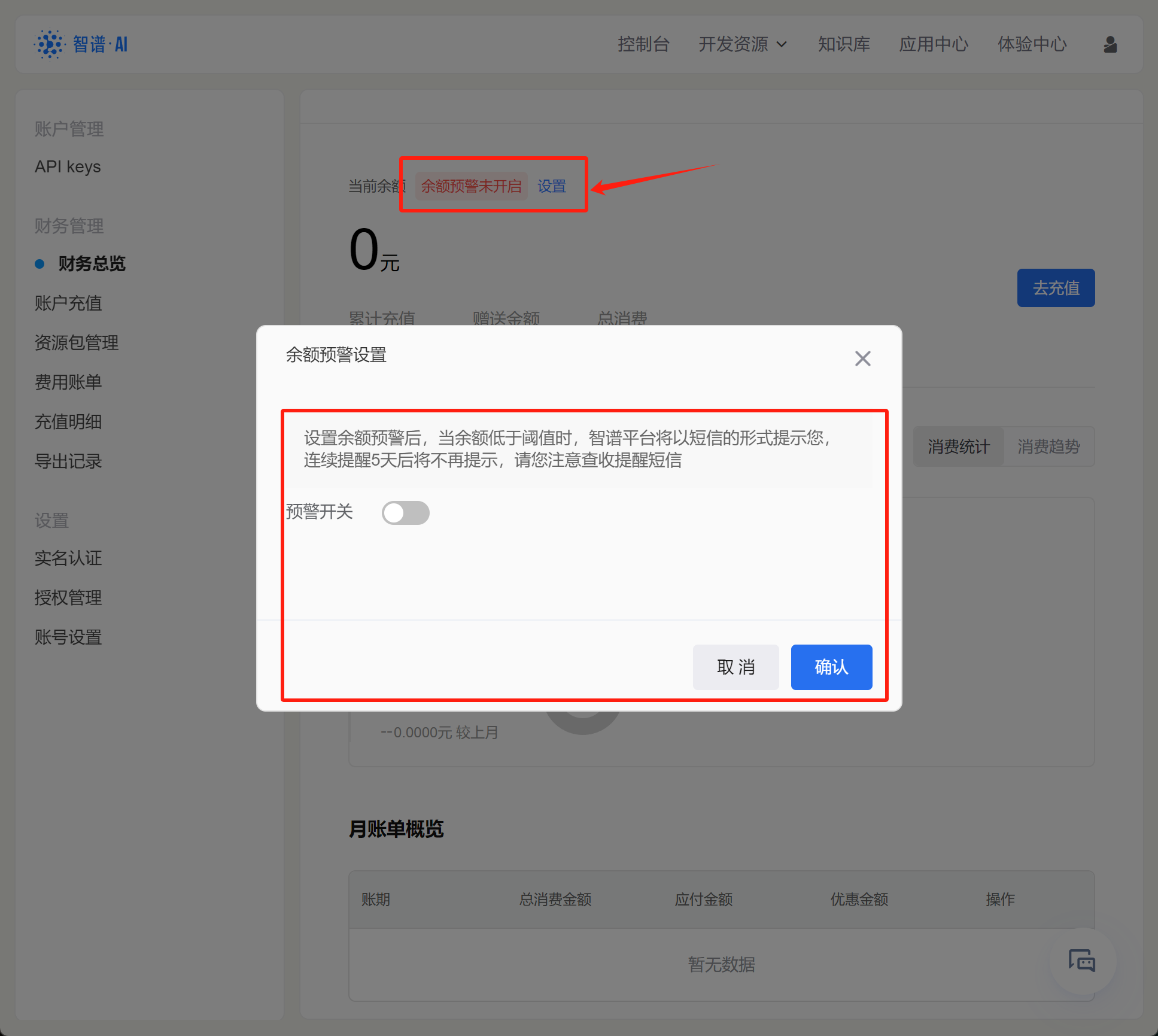
Task: Open 账户充值 in the sidebar
Action: [x=68, y=303]
